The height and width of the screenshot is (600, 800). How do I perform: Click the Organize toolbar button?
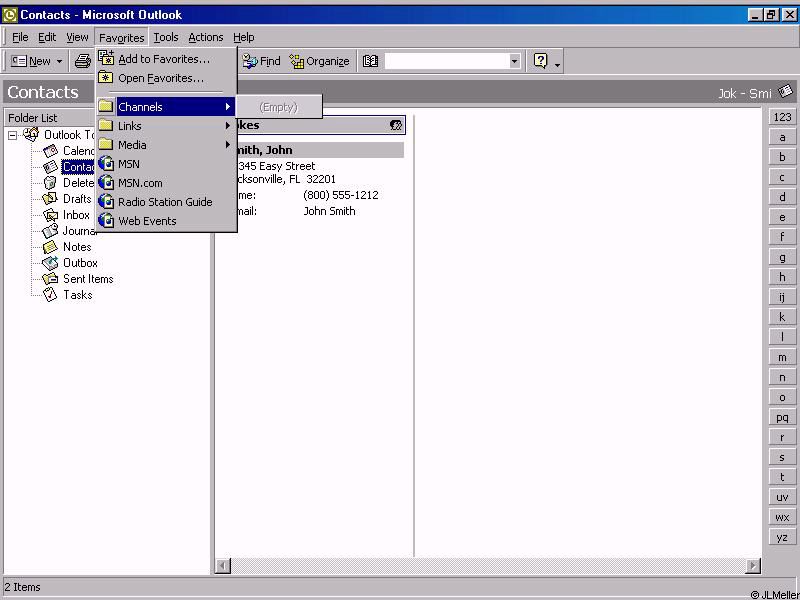point(319,61)
